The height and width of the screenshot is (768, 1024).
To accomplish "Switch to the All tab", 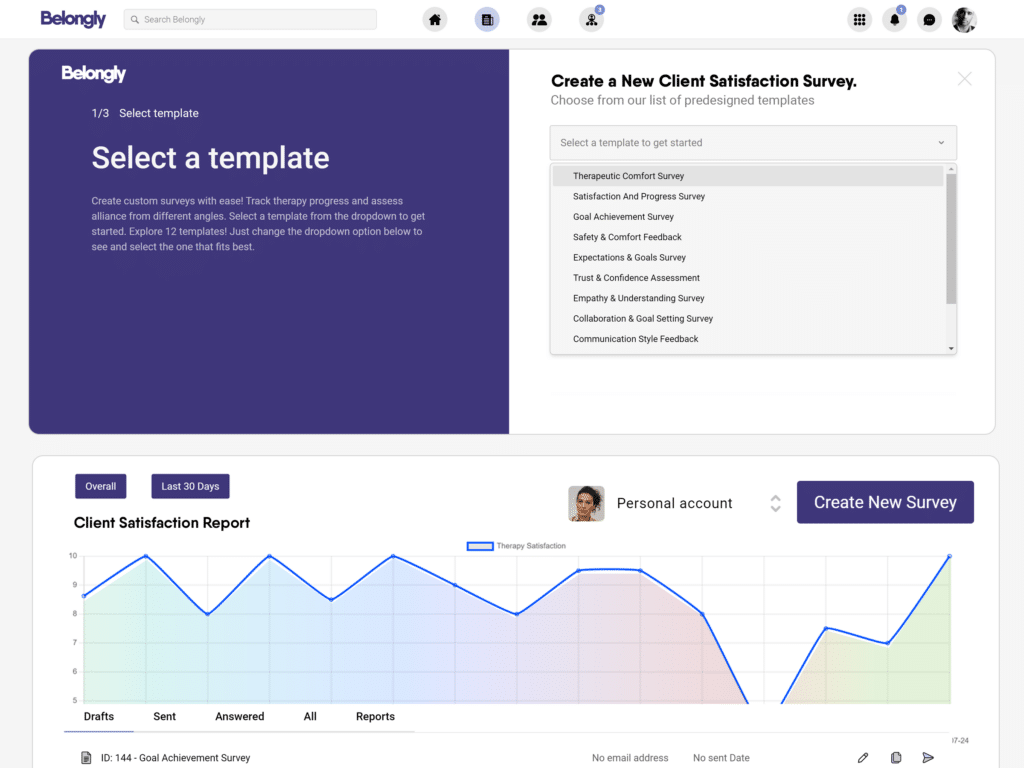I will point(310,716).
